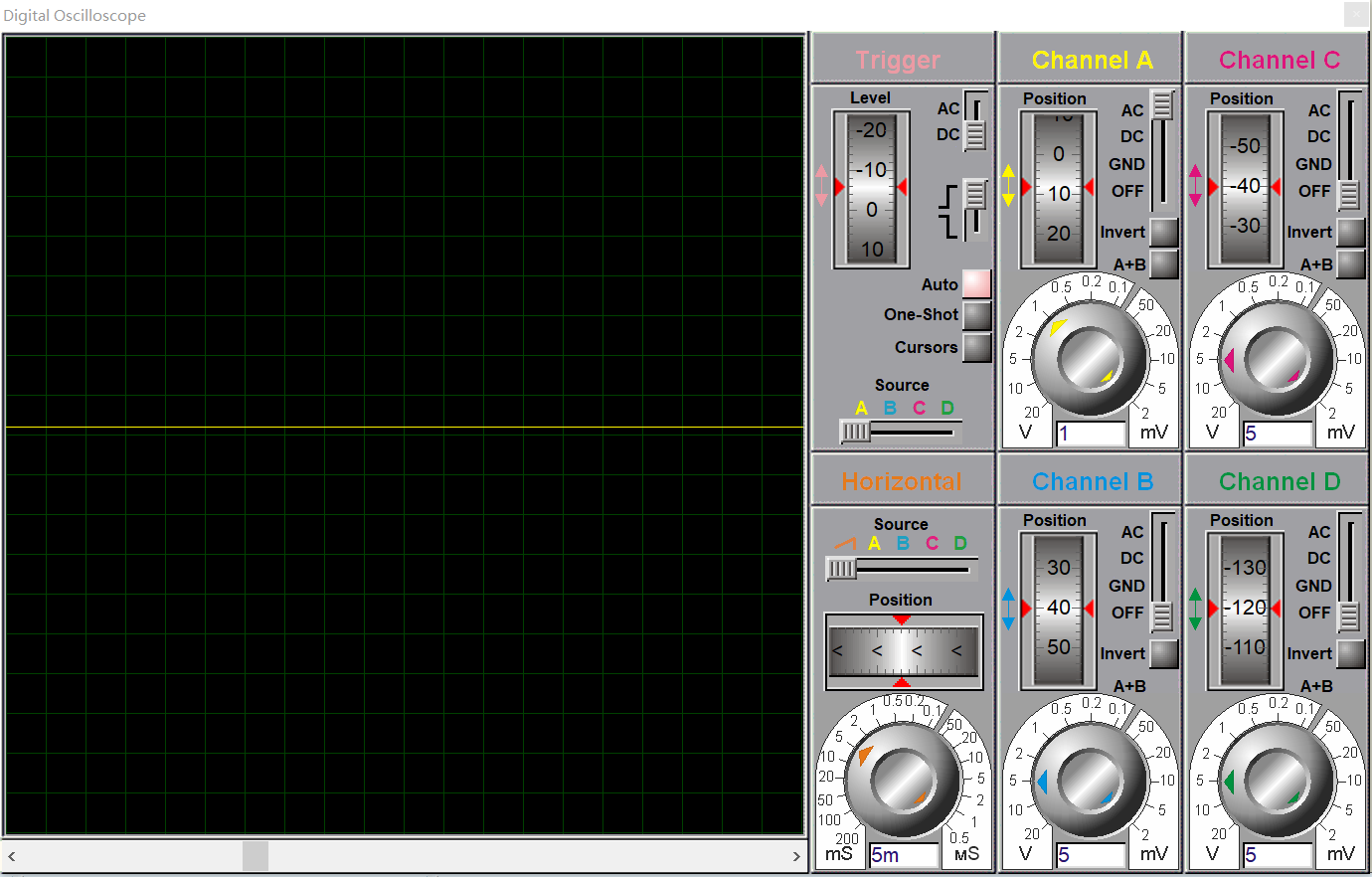Click the rising edge trigger symbol

tap(948, 197)
